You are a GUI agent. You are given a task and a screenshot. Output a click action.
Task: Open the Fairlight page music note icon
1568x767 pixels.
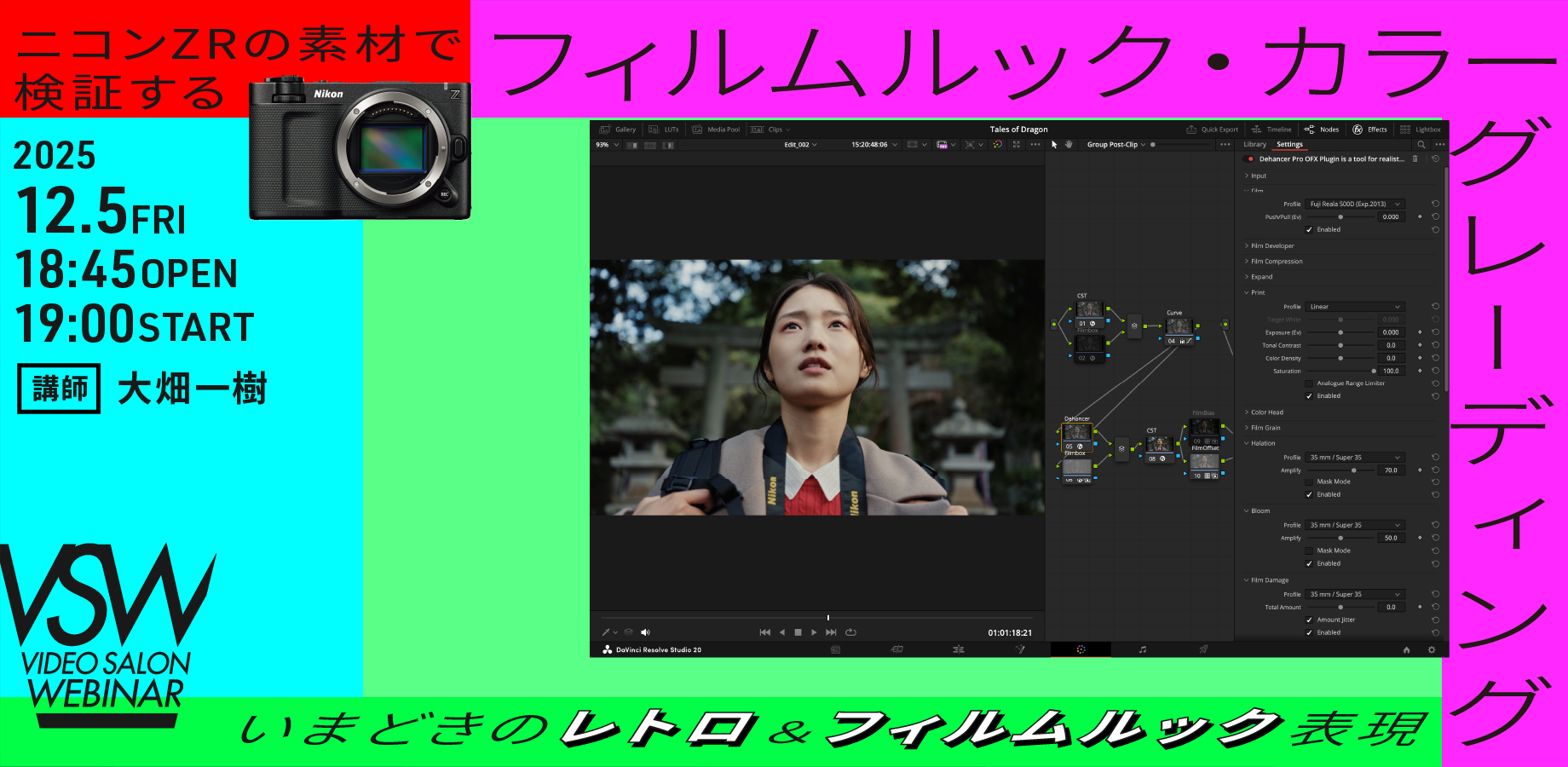tap(1142, 649)
